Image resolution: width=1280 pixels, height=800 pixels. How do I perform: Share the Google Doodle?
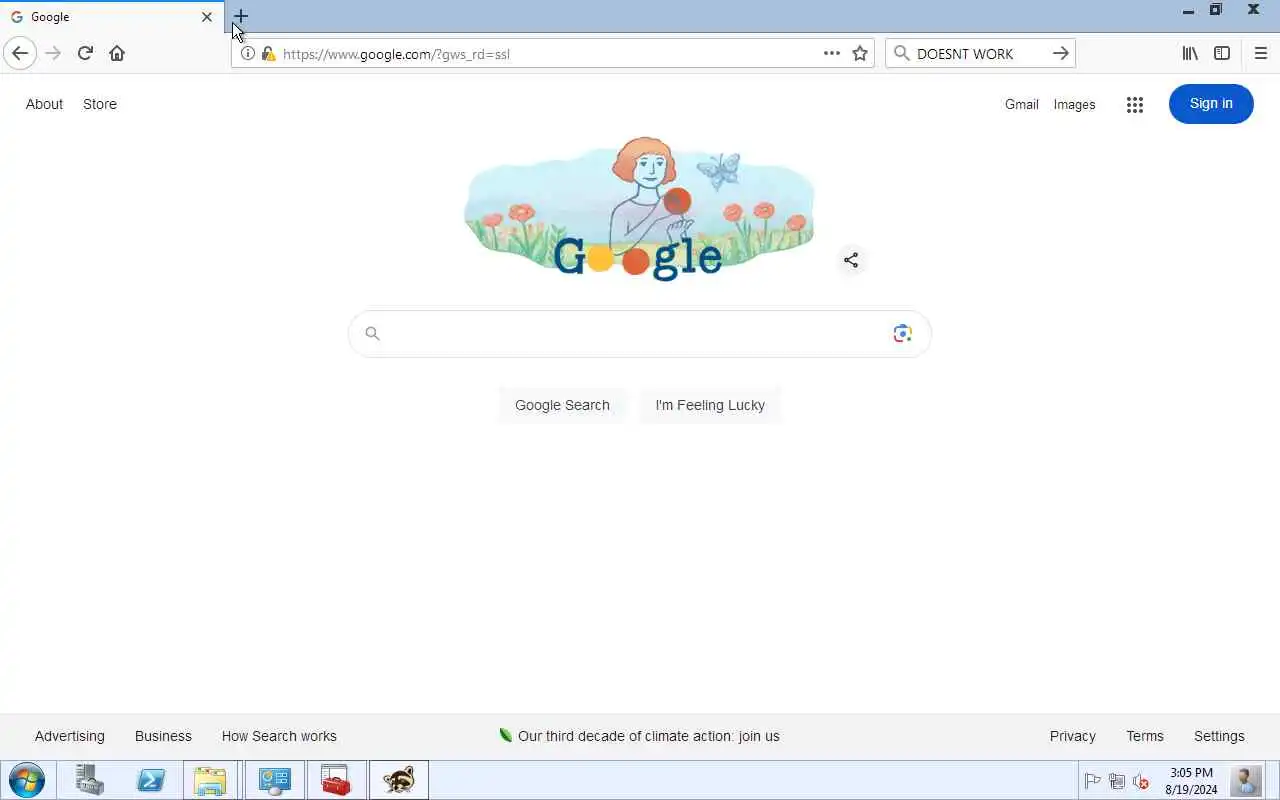[851, 260]
